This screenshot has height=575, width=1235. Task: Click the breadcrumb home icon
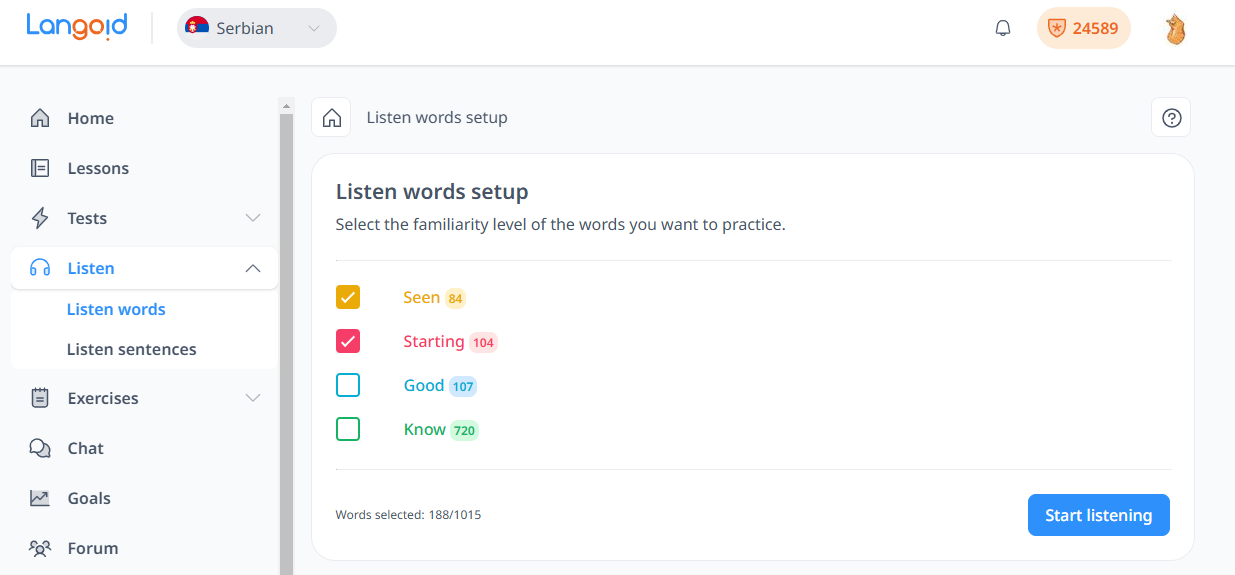tap(332, 118)
